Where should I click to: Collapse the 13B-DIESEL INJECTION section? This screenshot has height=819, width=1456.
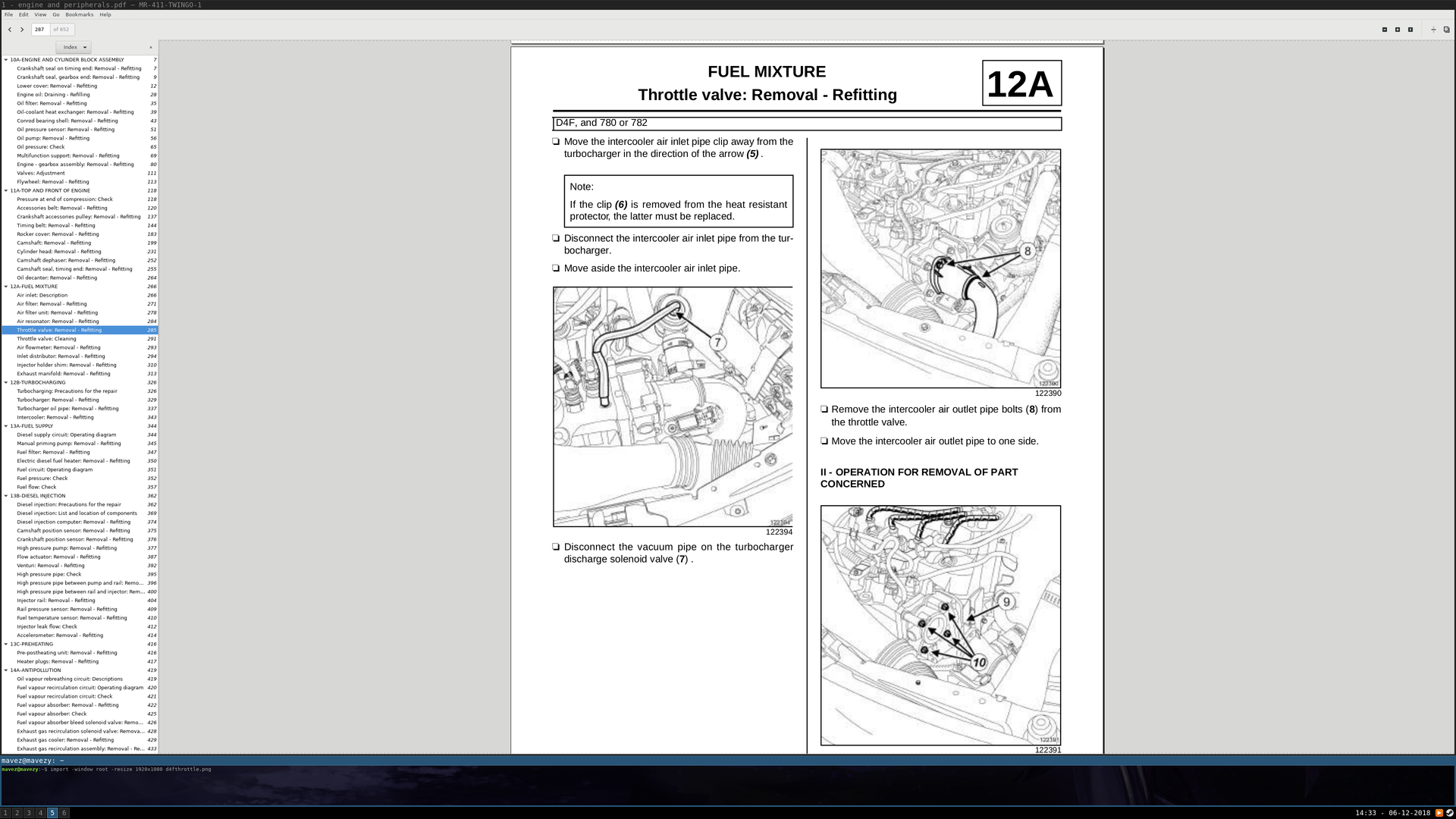(x=6, y=496)
